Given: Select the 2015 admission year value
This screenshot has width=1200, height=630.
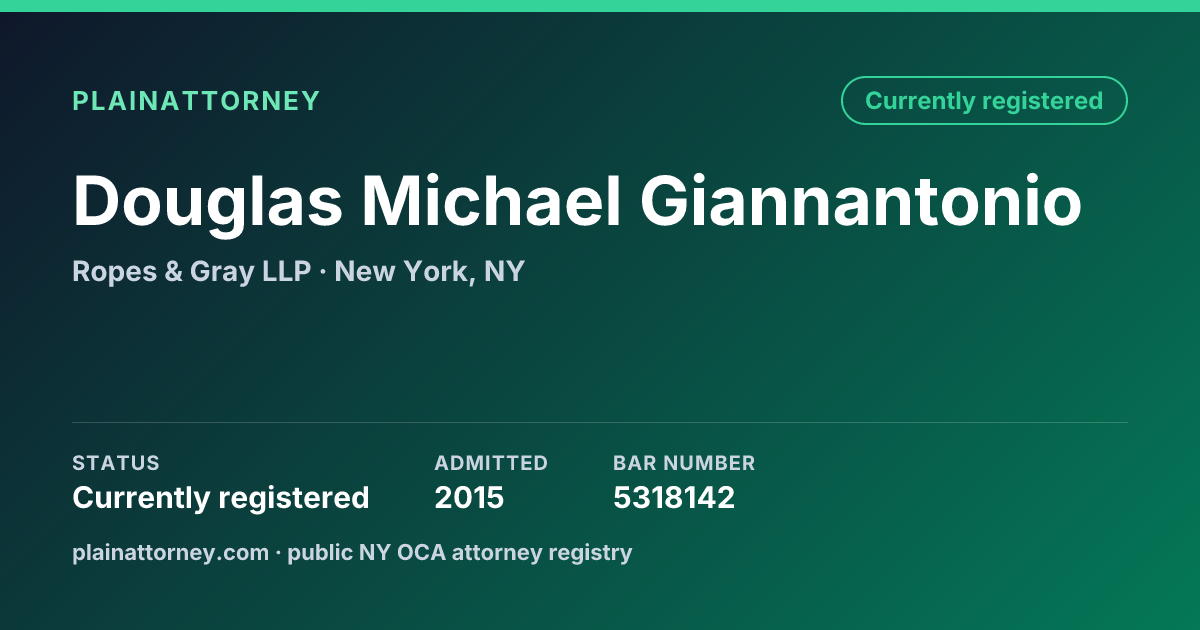Looking at the screenshot, I should click(x=469, y=497).
